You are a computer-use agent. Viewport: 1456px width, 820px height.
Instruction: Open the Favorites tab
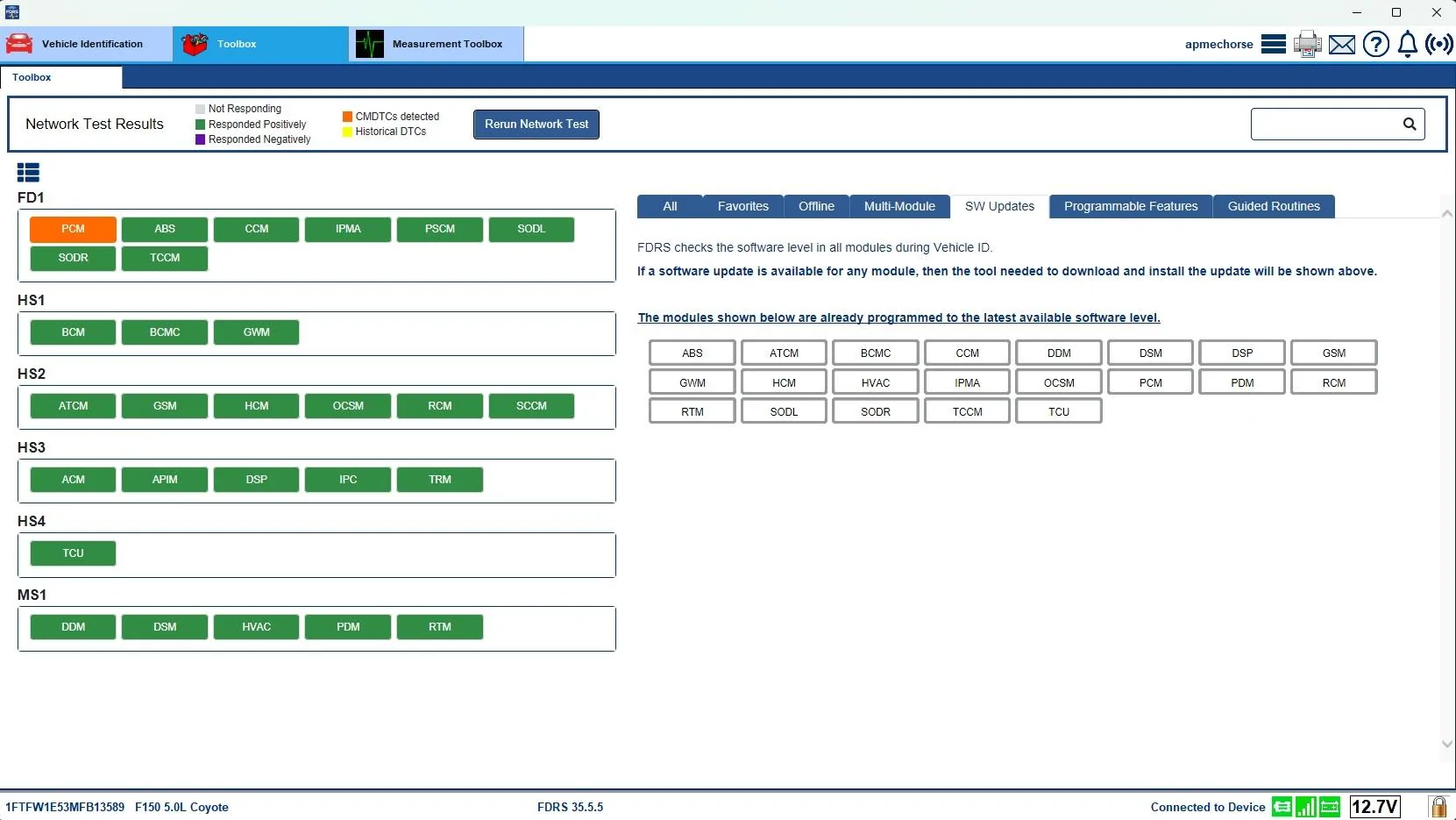point(743,206)
